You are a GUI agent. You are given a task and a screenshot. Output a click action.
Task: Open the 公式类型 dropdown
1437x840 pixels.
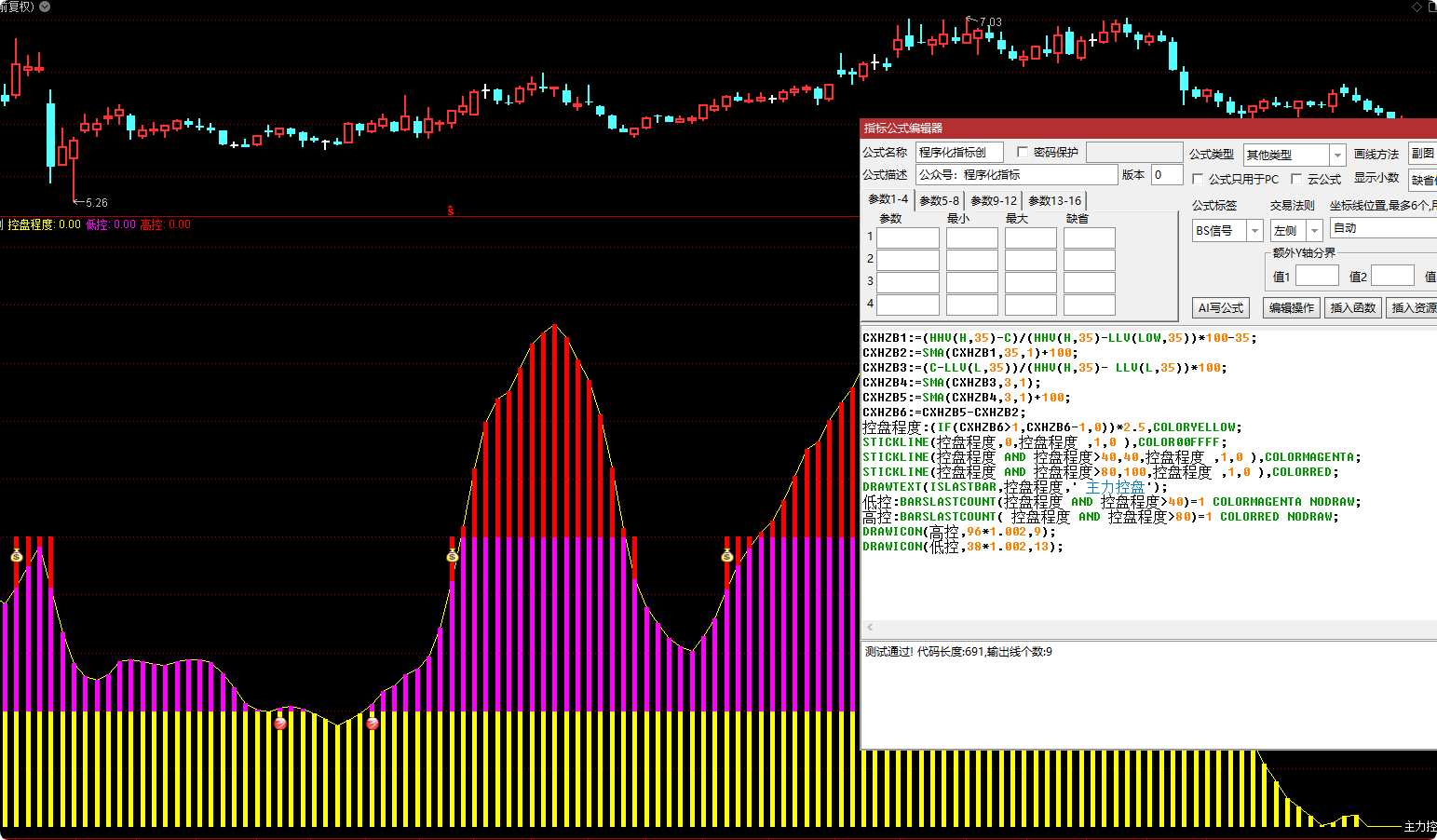pos(1337,155)
